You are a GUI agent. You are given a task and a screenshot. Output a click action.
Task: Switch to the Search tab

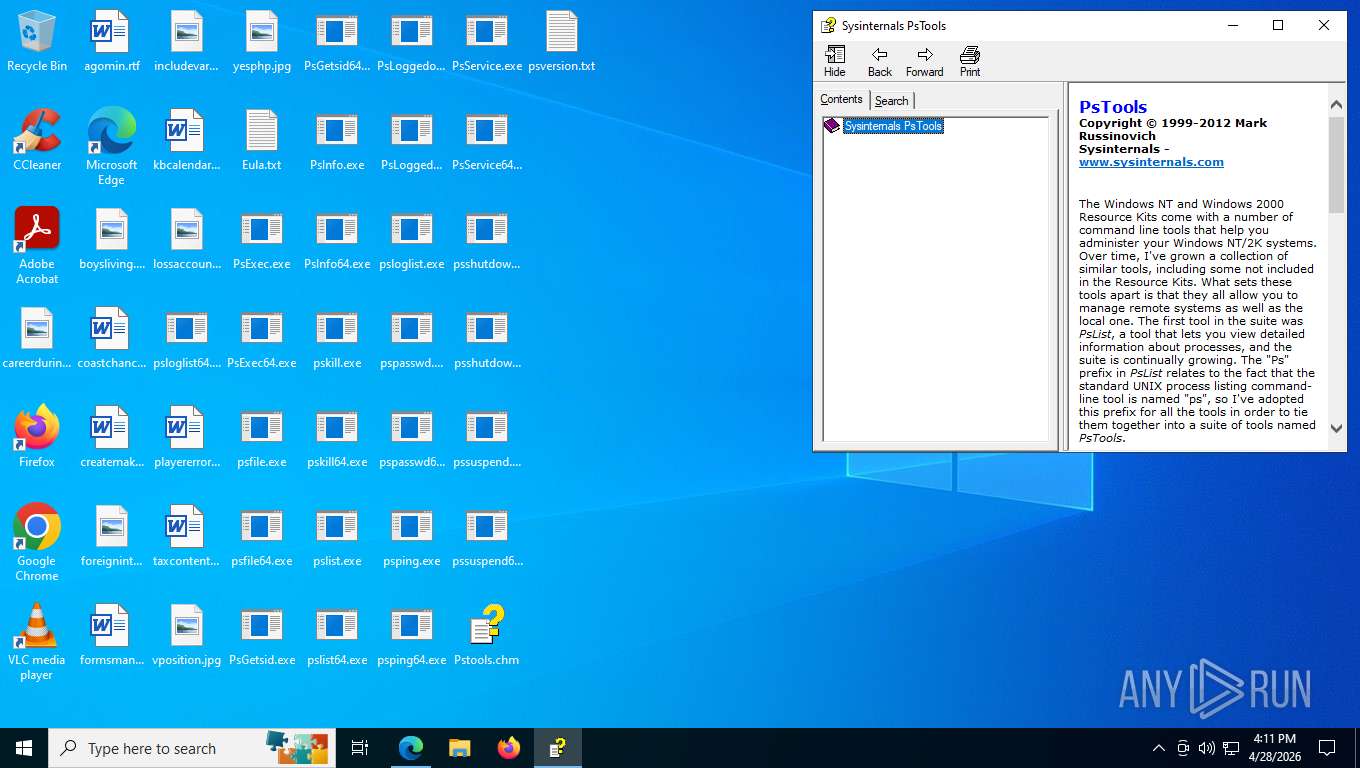click(x=891, y=100)
